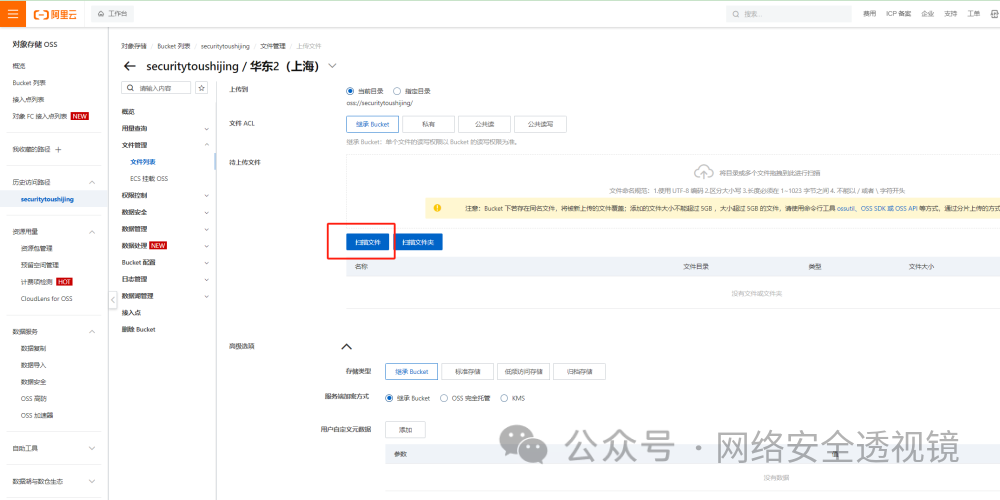Open ECS 挂载 OSS menu item
The height and width of the screenshot is (500, 1000).
coord(149,179)
